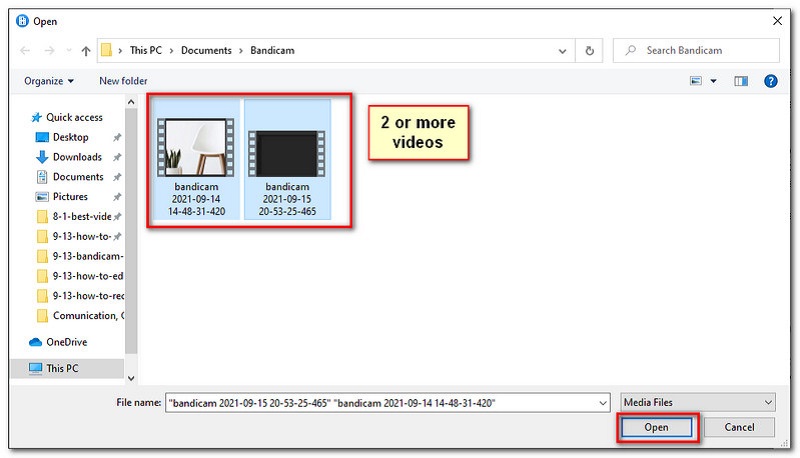
Task: Open the Downloads folder in the sidebar
Action: point(76,157)
